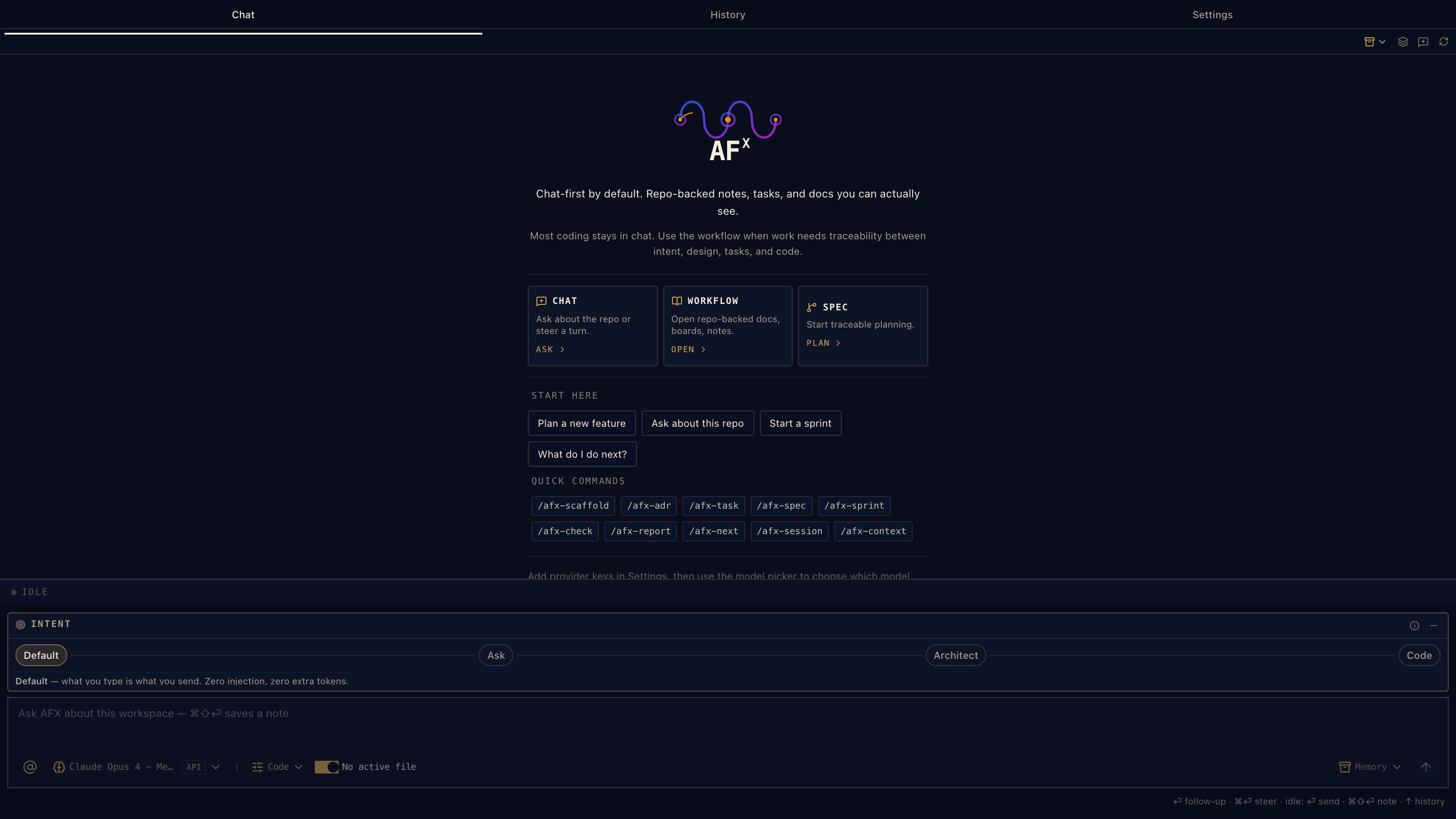Switch to the Settings tab
1456x819 pixels.
(1213, 15)
